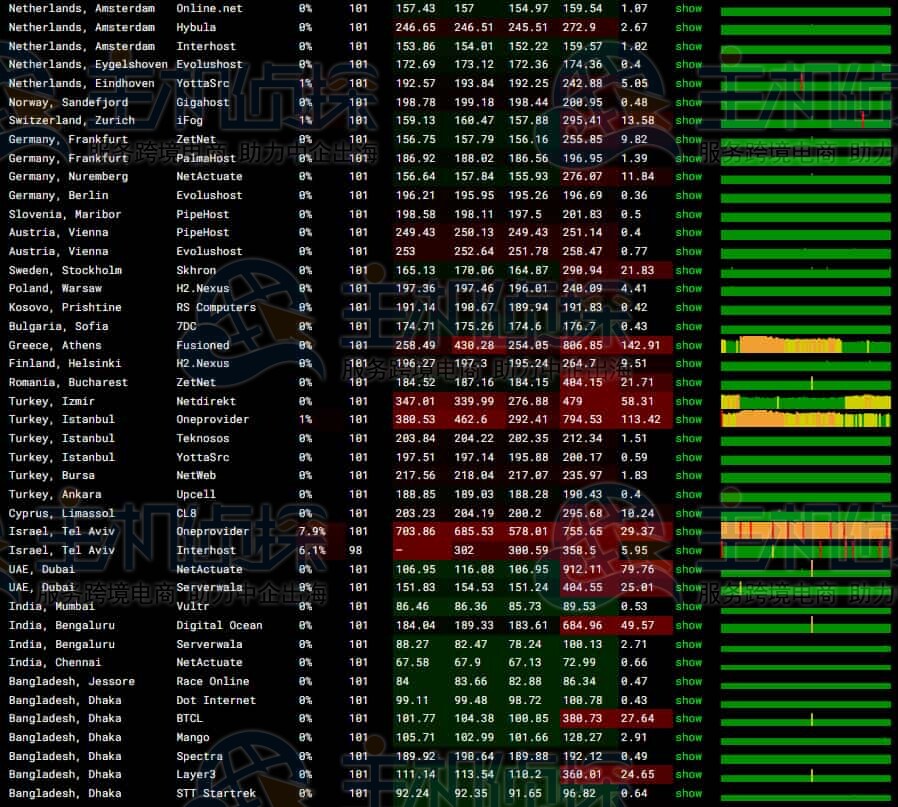Click 'show' for Turkey Ankara Upcell

tap(688, 495)
